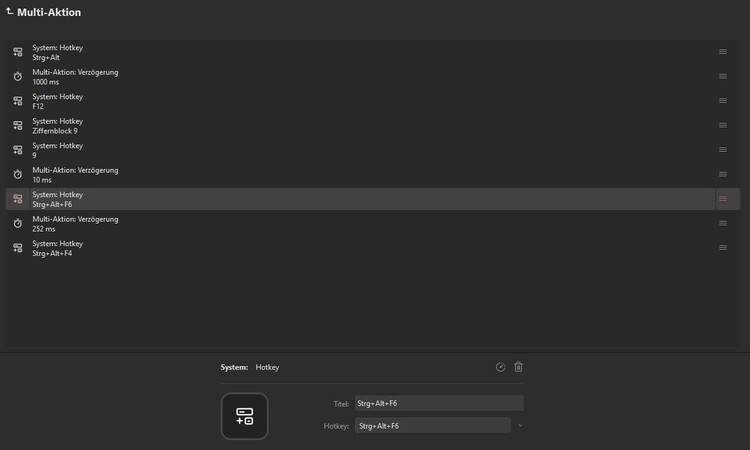Grab the reorder handle of Strg+Alt row
The height and width of the screenshot is (450, 750).
coord(723,52)
